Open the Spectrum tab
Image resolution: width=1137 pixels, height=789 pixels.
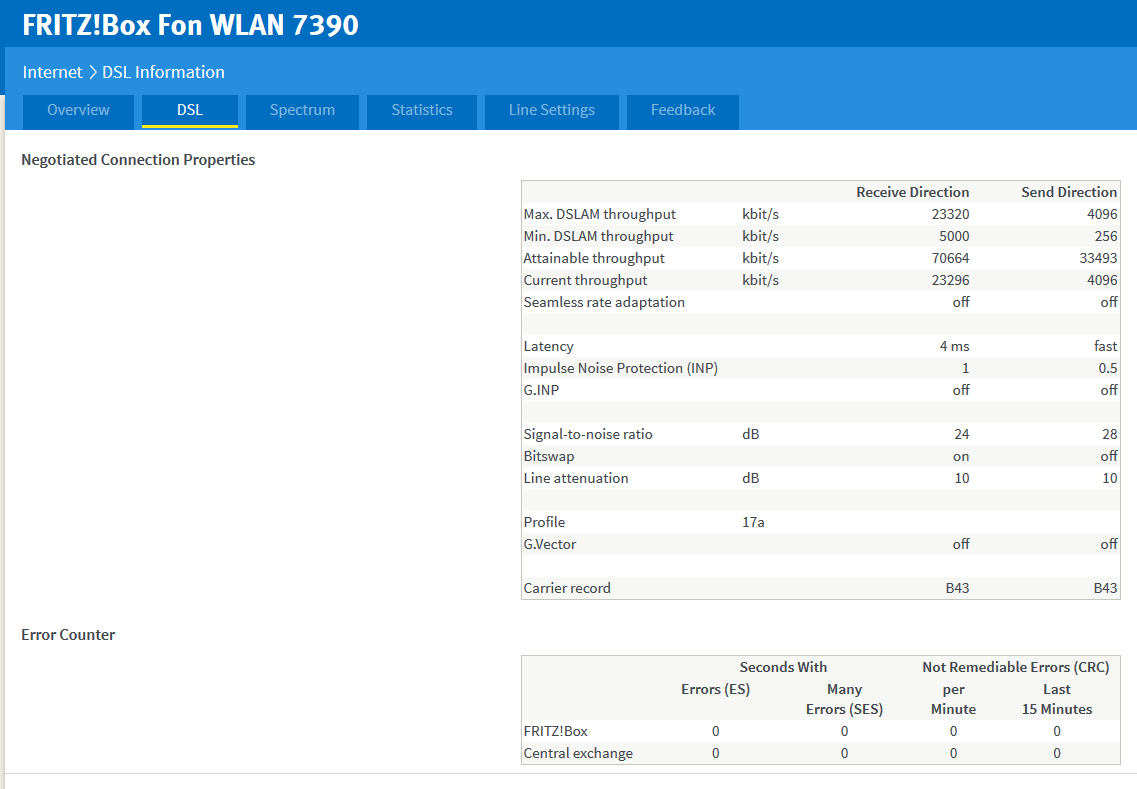click(x=302, y=110)
